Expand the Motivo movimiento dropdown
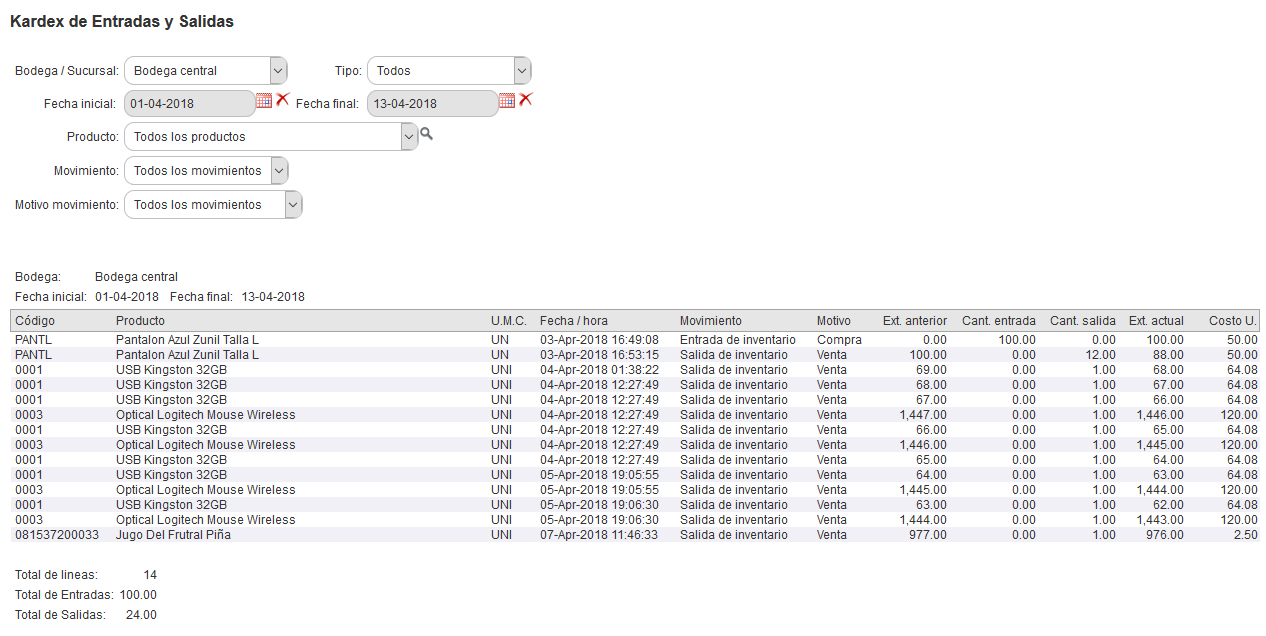The width and height of the screenshot is (1266, 636). pyautogui.click(x=292, y=205)
